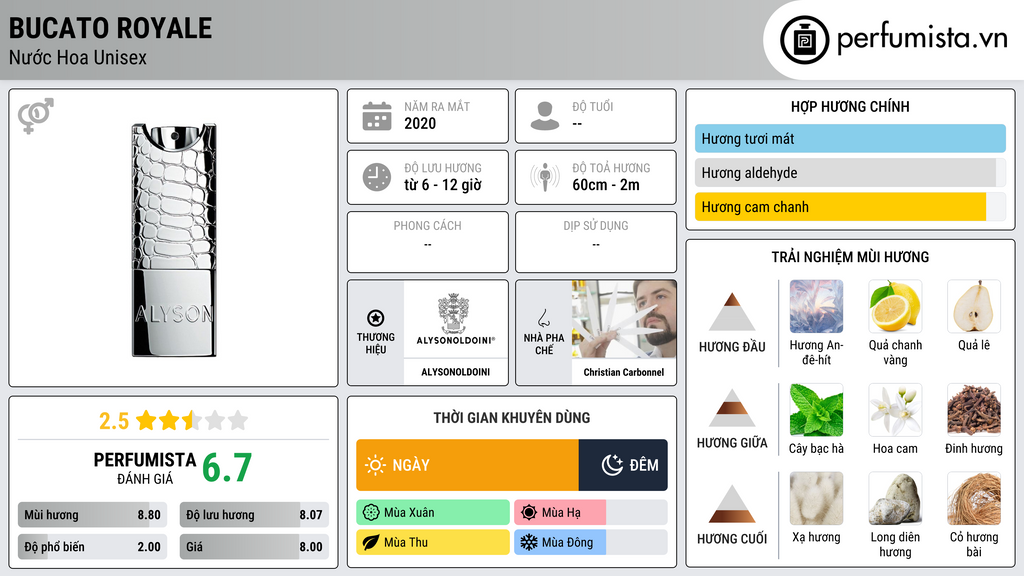Select the Ngày daytime bar

coord(468,465)
